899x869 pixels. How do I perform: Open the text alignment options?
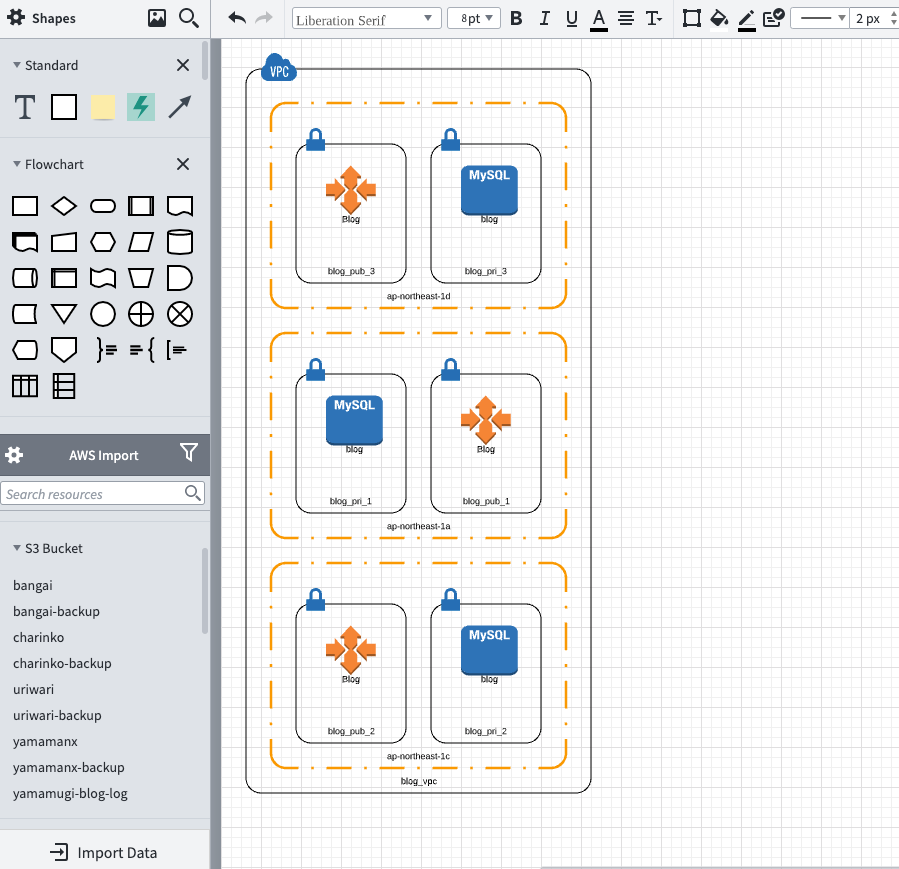626,18
